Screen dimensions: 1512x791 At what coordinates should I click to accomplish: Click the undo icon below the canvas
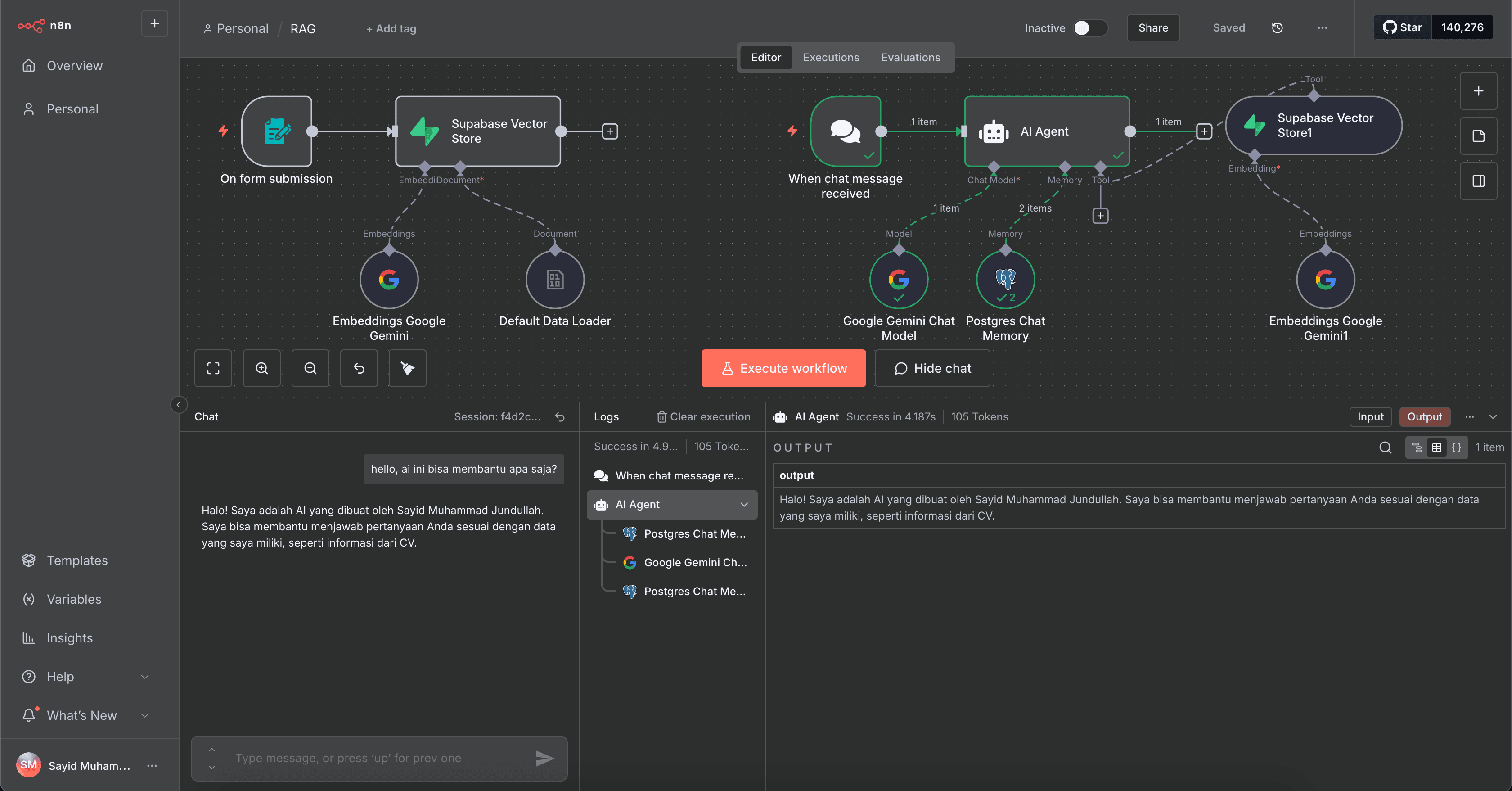click(359, 368)
